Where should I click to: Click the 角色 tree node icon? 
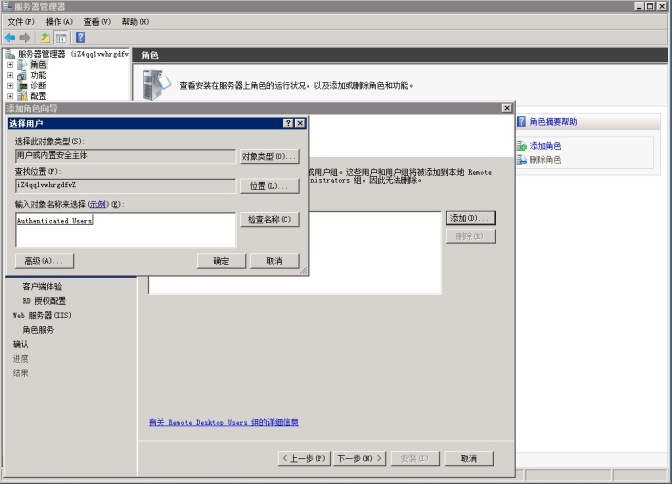(22, 65)
